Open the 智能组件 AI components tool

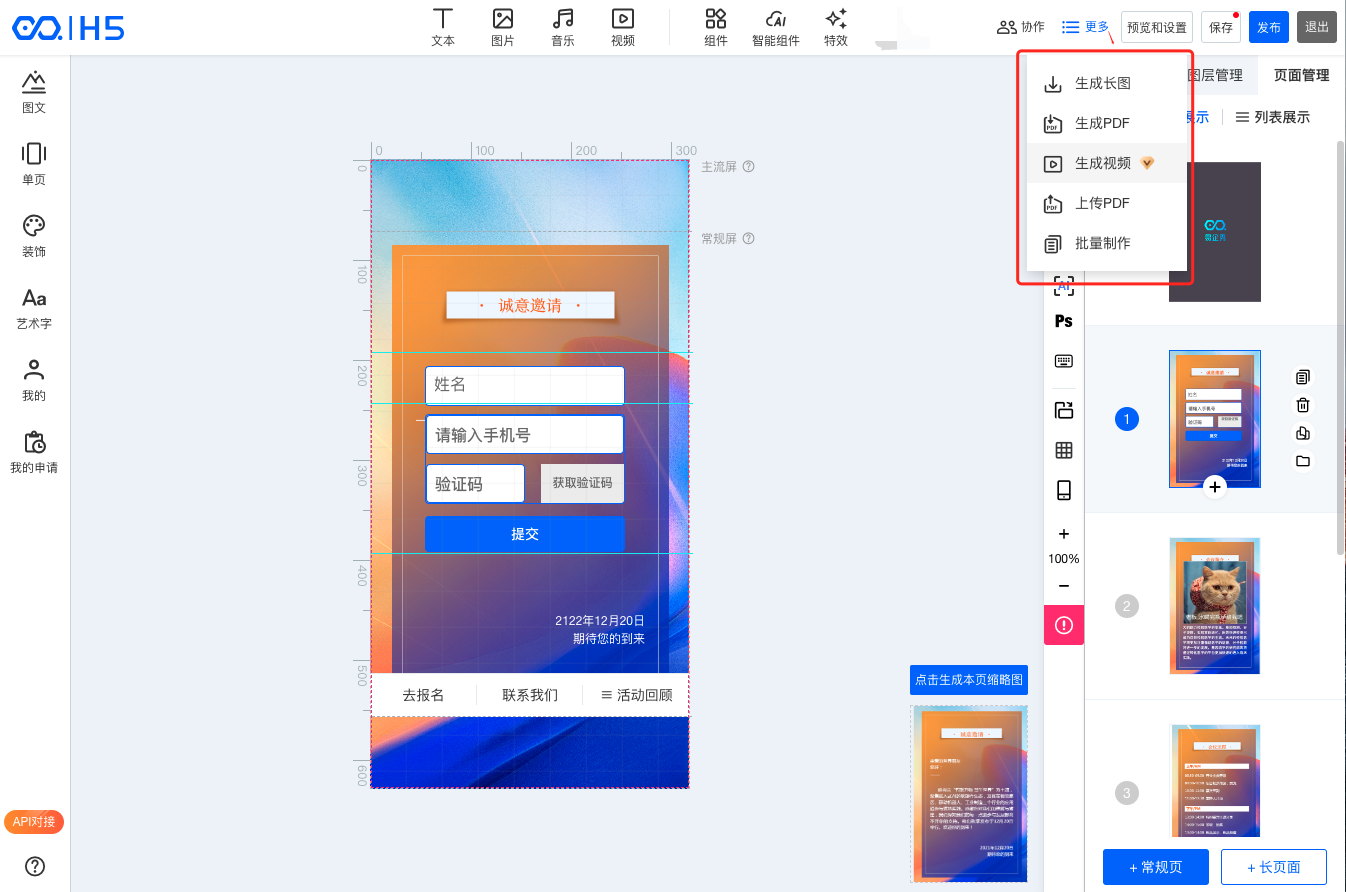(x=775, y=27)
